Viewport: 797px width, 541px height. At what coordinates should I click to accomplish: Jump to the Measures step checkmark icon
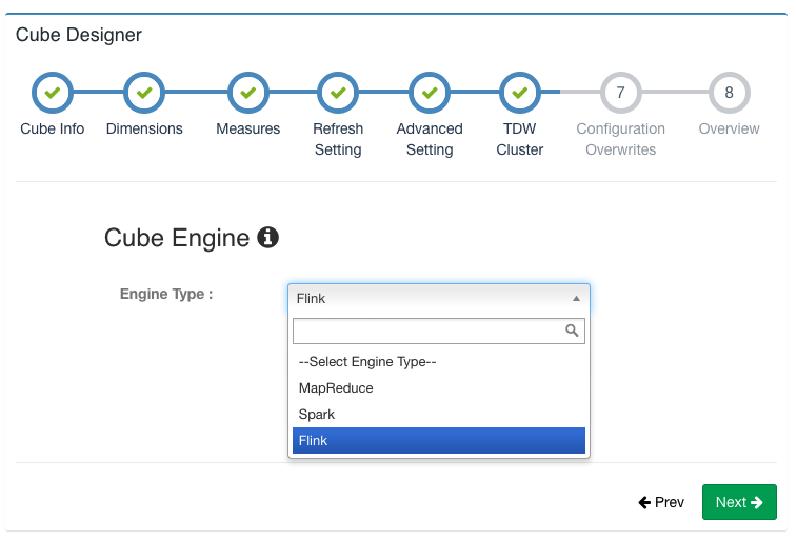click(248, 93)
